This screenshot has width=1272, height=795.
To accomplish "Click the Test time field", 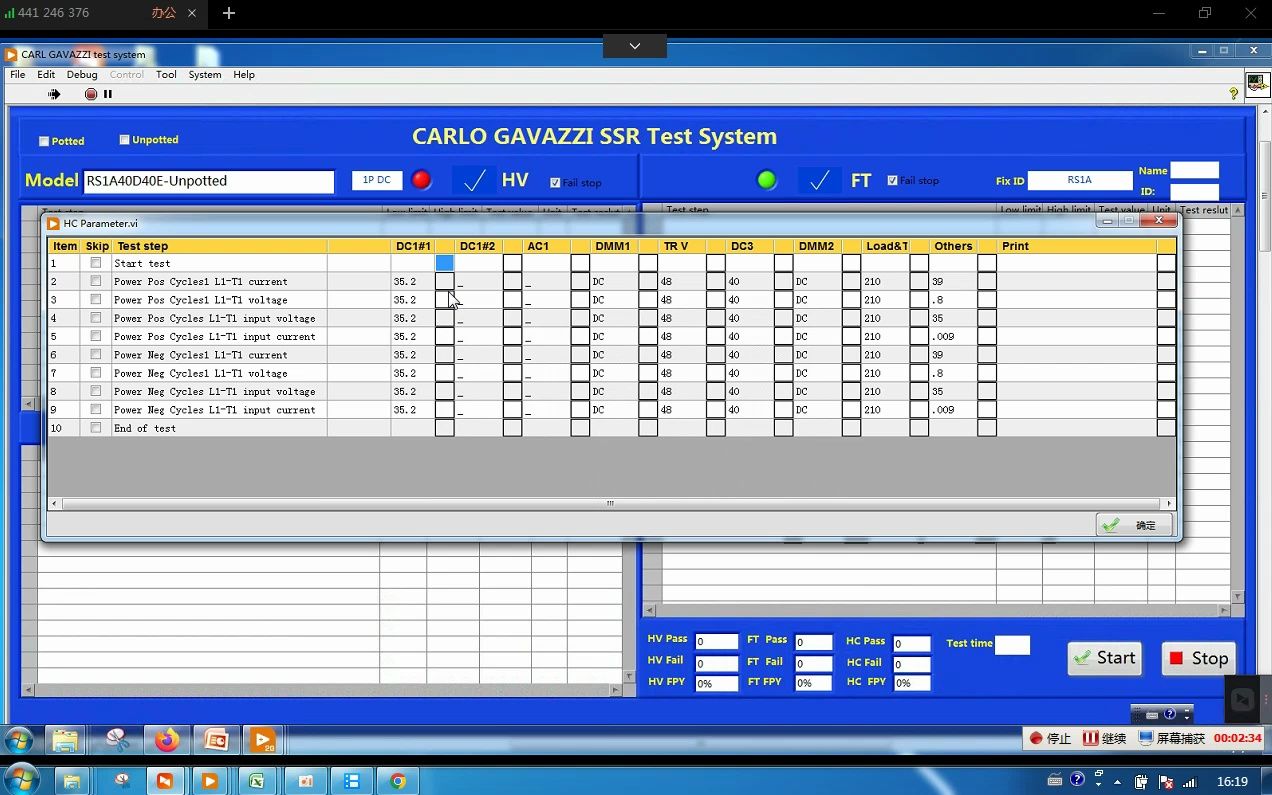I will tap(1012, 645).
